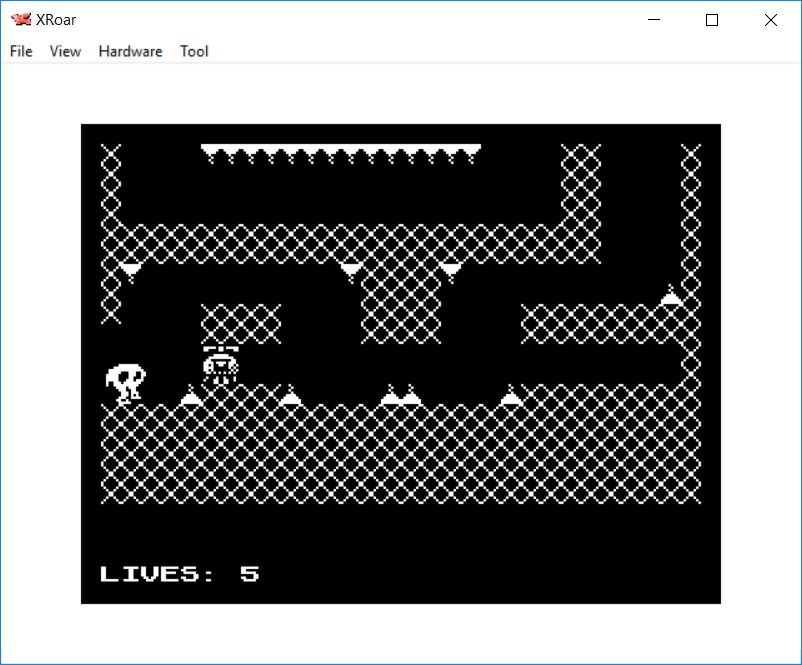The width and height of the screenshot is (802, 665).
Task: Minimize the XRoar window
Action: tap(655, 20)
